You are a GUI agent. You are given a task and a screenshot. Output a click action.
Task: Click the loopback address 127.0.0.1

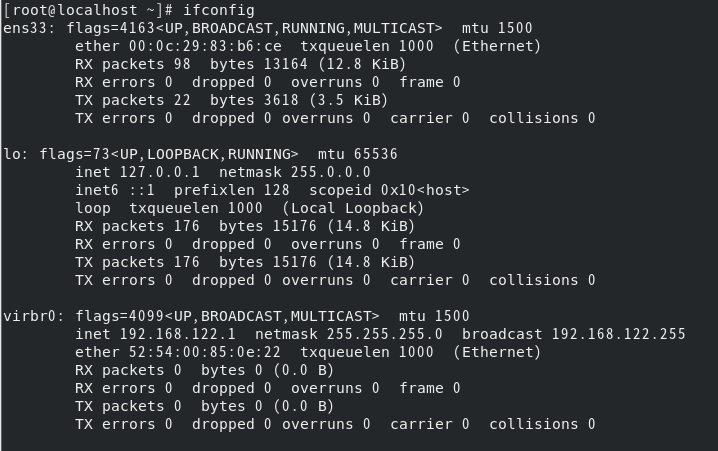[x=159, y=172]
